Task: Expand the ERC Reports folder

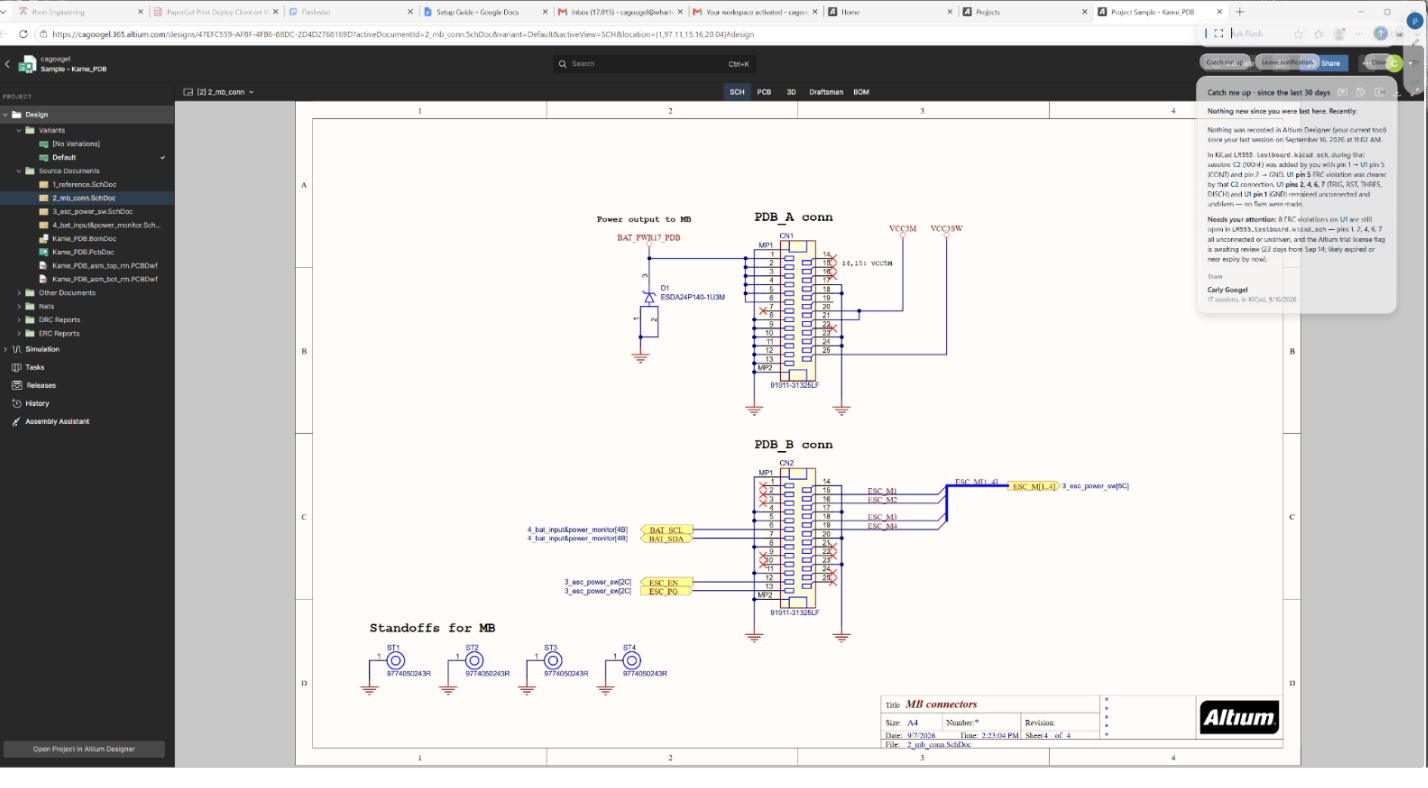Action: pyautogui.click(x=18, y=333)
